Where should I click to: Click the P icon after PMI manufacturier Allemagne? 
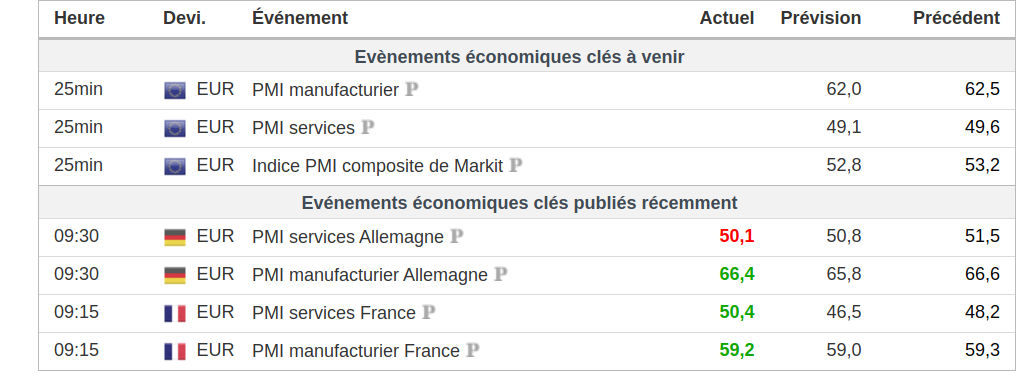point(501,275)
